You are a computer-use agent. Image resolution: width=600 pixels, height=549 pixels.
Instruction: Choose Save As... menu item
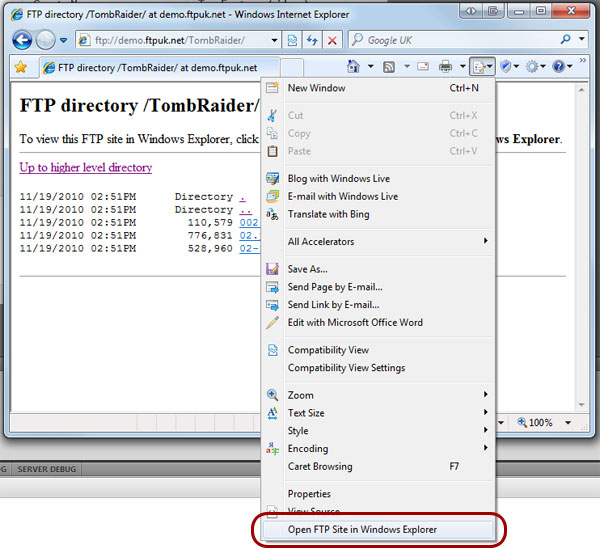pyautogui.click(x=379, y=269)
